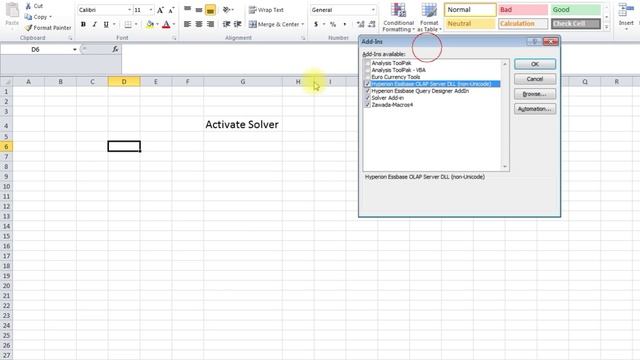Click the Add-Ins dialog help button
The height and width of the screenshot is (360, 640).
point(534,42)
